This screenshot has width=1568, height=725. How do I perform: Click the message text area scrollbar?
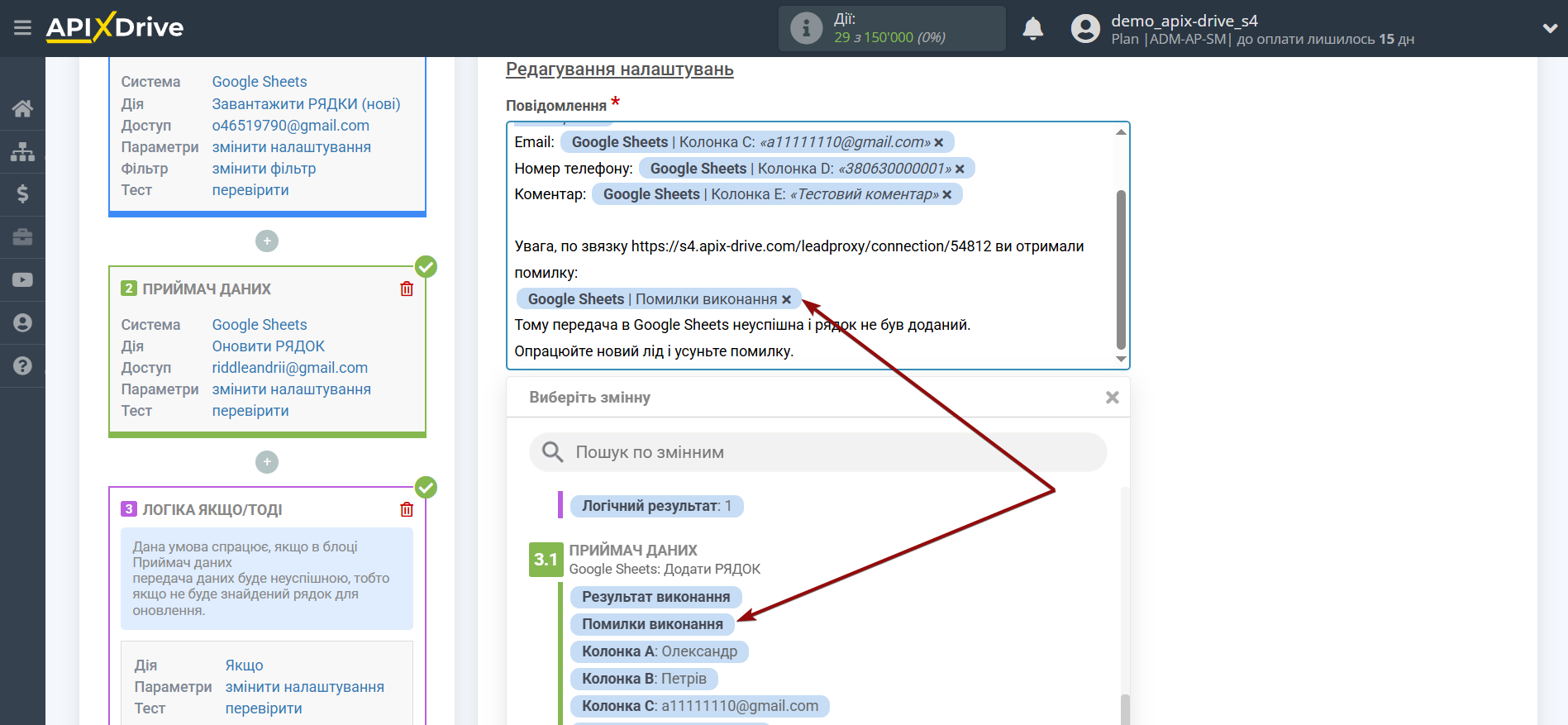[x=1121, y=269]
